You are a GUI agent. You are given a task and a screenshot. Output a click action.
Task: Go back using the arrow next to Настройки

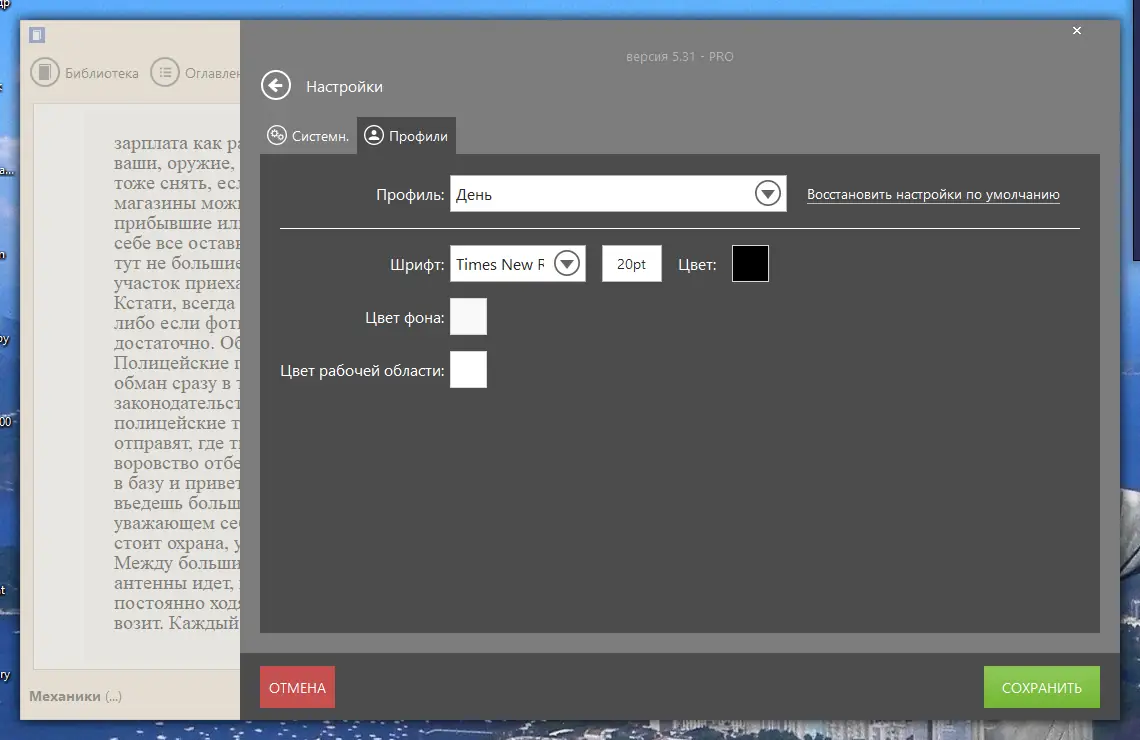coord(276,86)
